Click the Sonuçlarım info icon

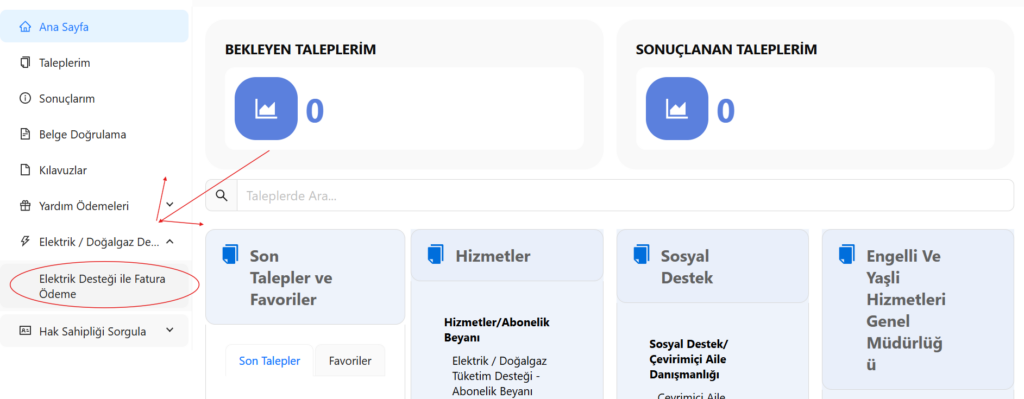pos(25,99)
